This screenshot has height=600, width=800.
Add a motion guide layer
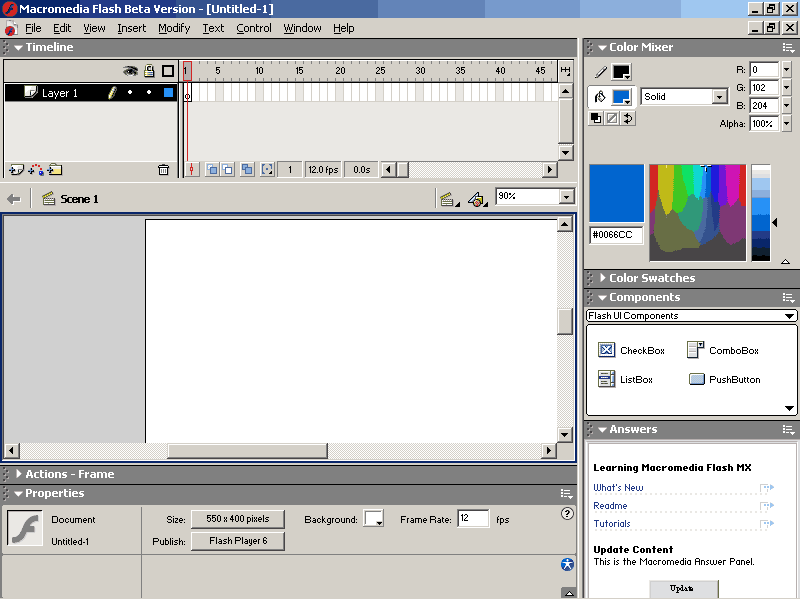point(35,170)
